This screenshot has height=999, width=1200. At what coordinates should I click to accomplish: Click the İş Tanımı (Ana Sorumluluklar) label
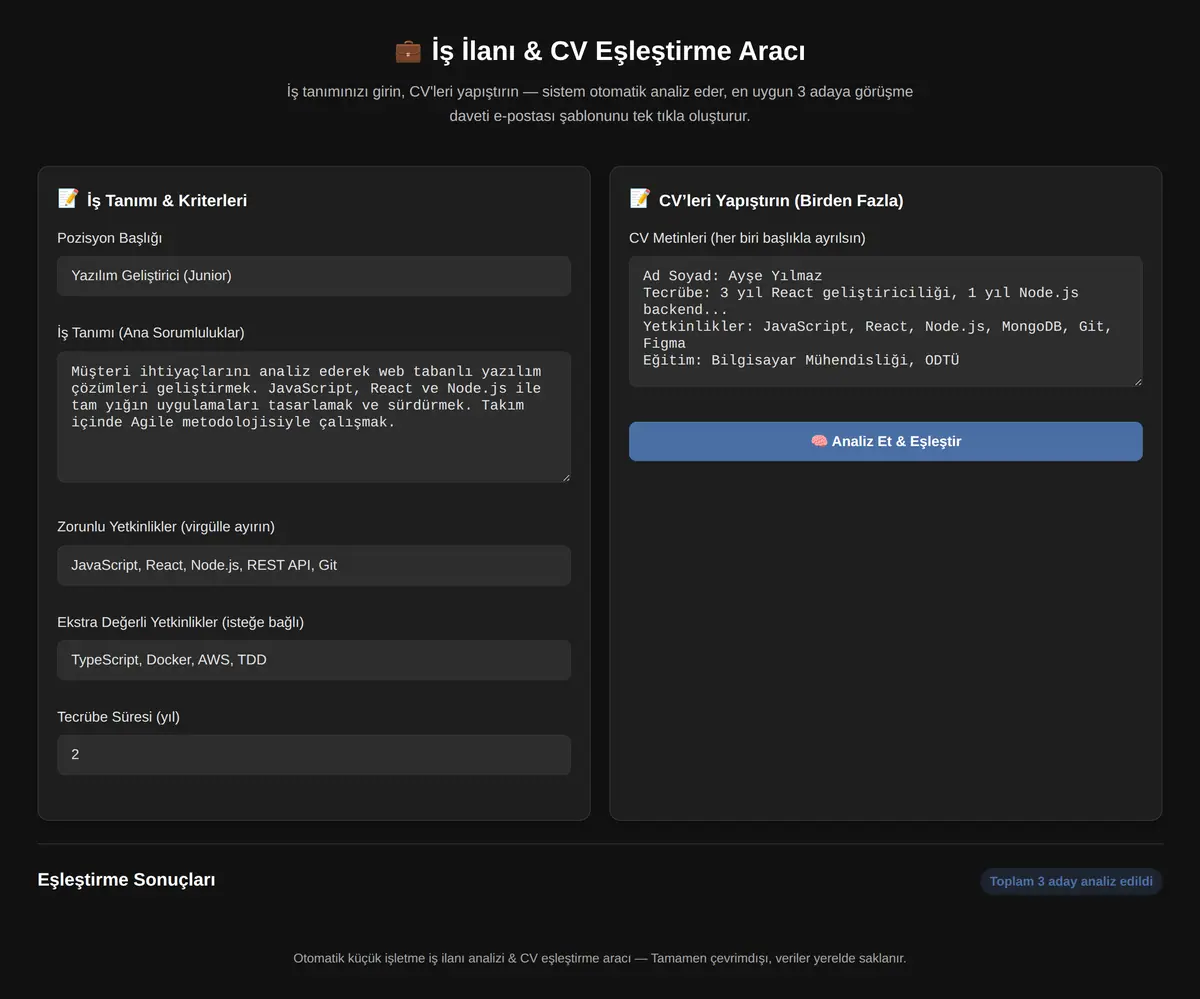click(151, 332)
